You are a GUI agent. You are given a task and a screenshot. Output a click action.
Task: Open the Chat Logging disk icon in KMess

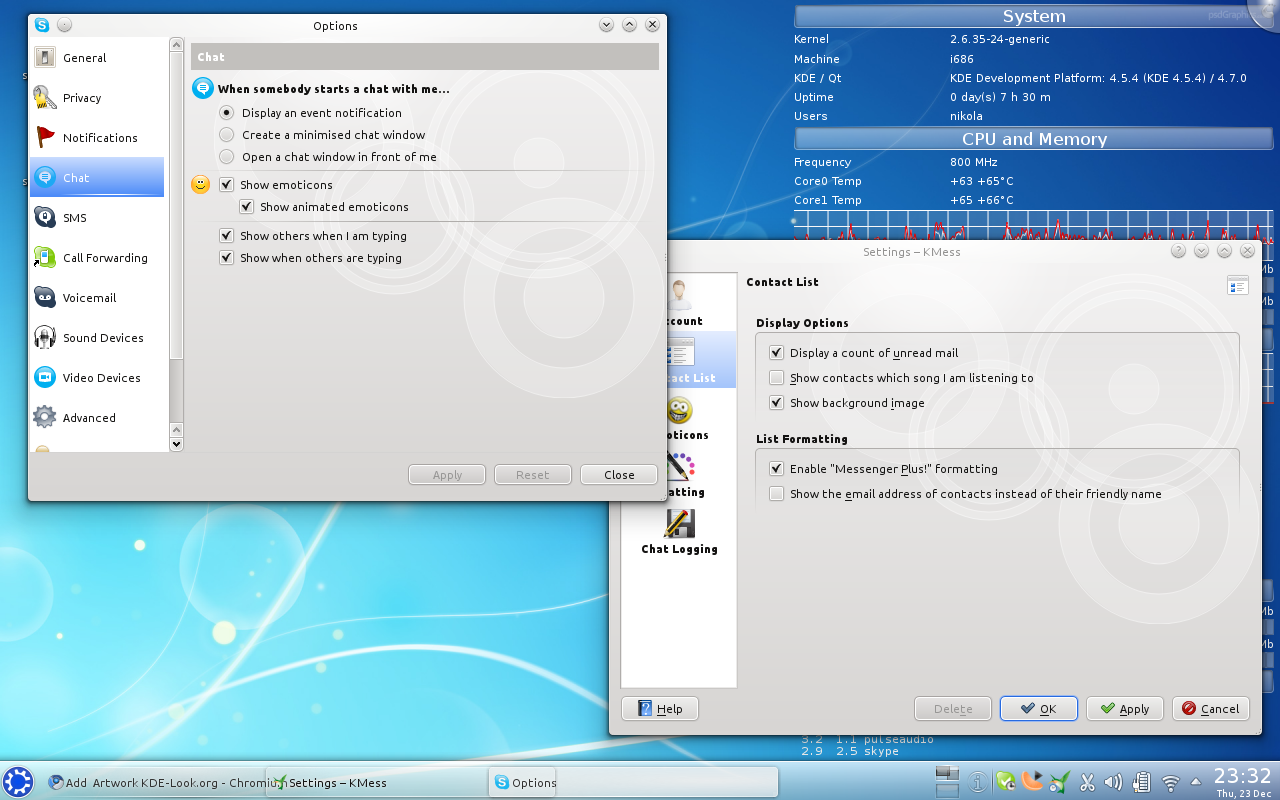pos(680,524)
